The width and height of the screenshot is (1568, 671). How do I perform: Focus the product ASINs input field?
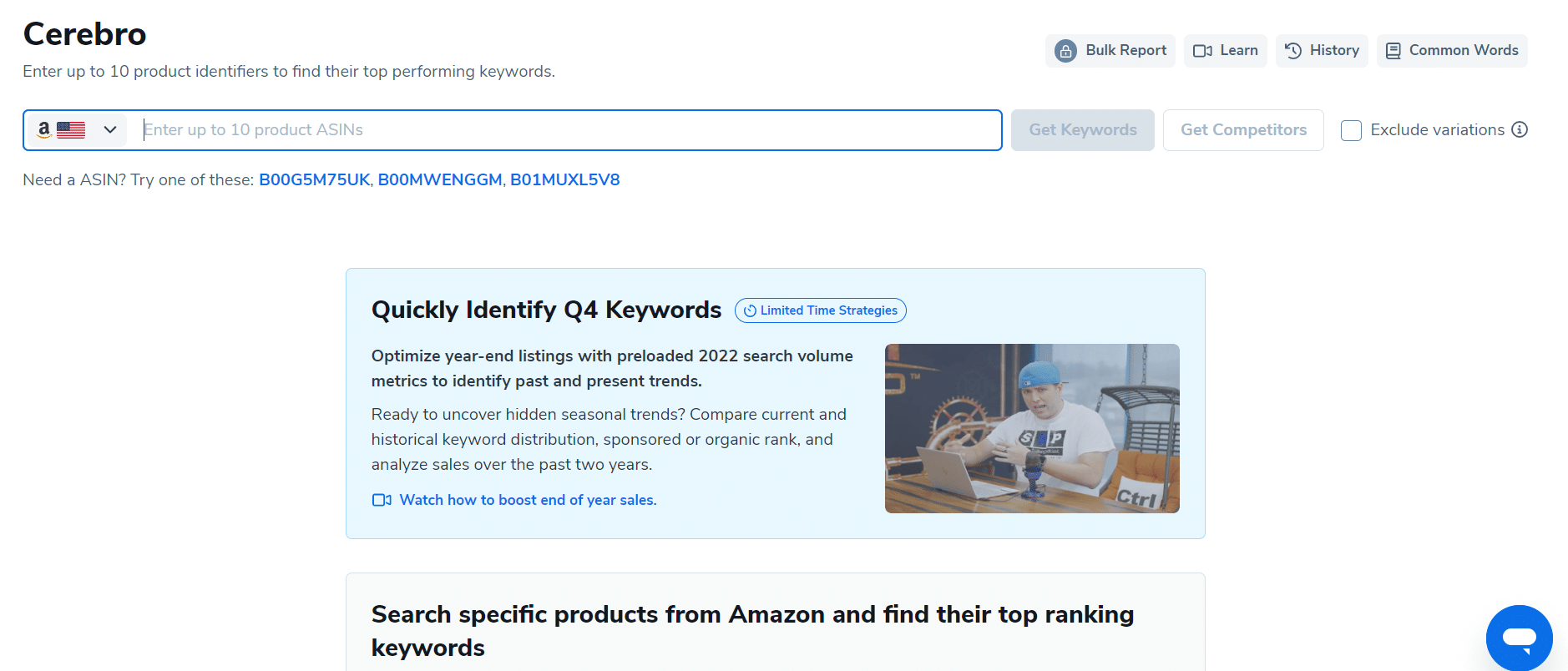pyautogui.click(x=568, y=130)
